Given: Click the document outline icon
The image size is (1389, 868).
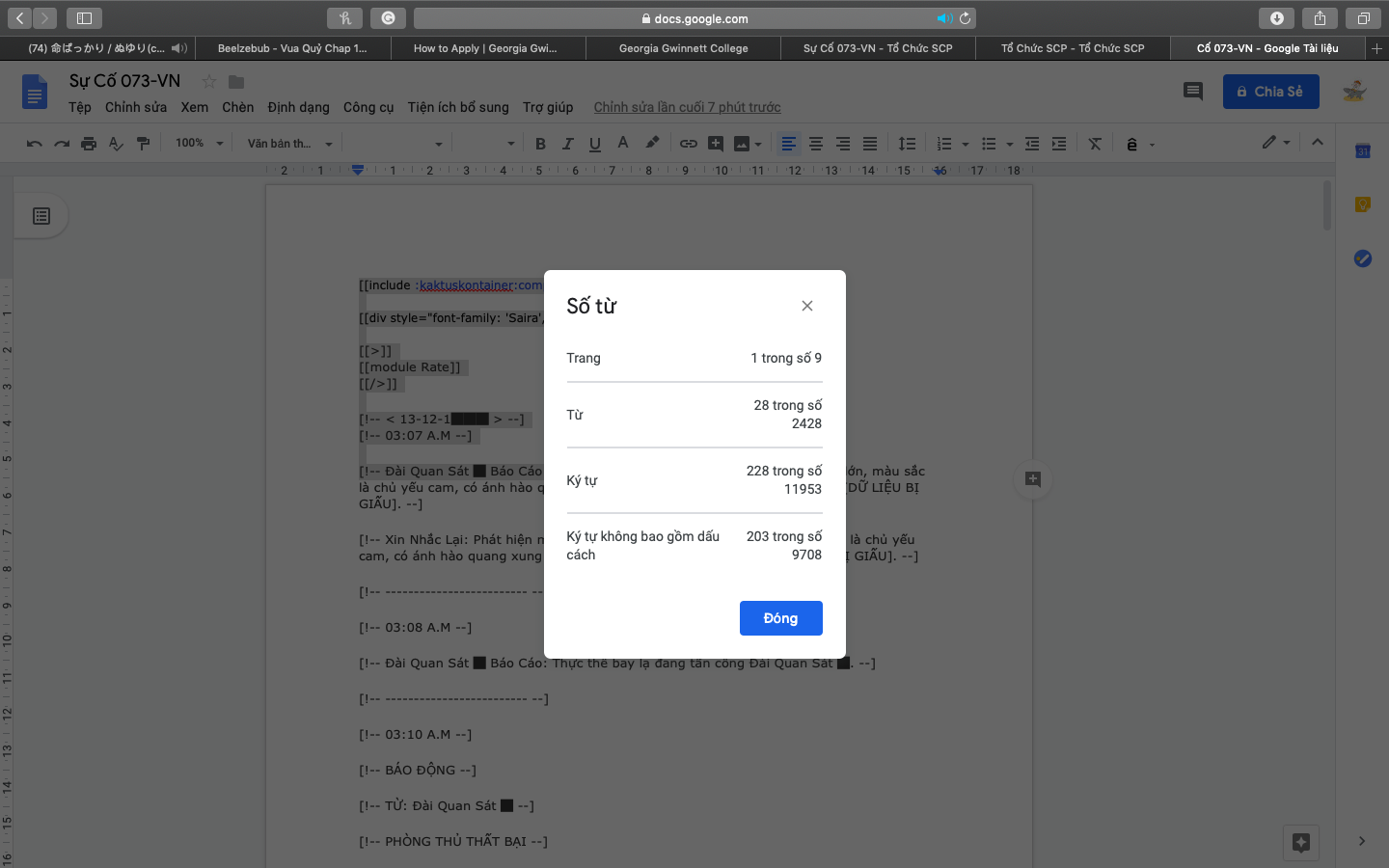Looking at the screenshot, I should (x=41, y=216).
